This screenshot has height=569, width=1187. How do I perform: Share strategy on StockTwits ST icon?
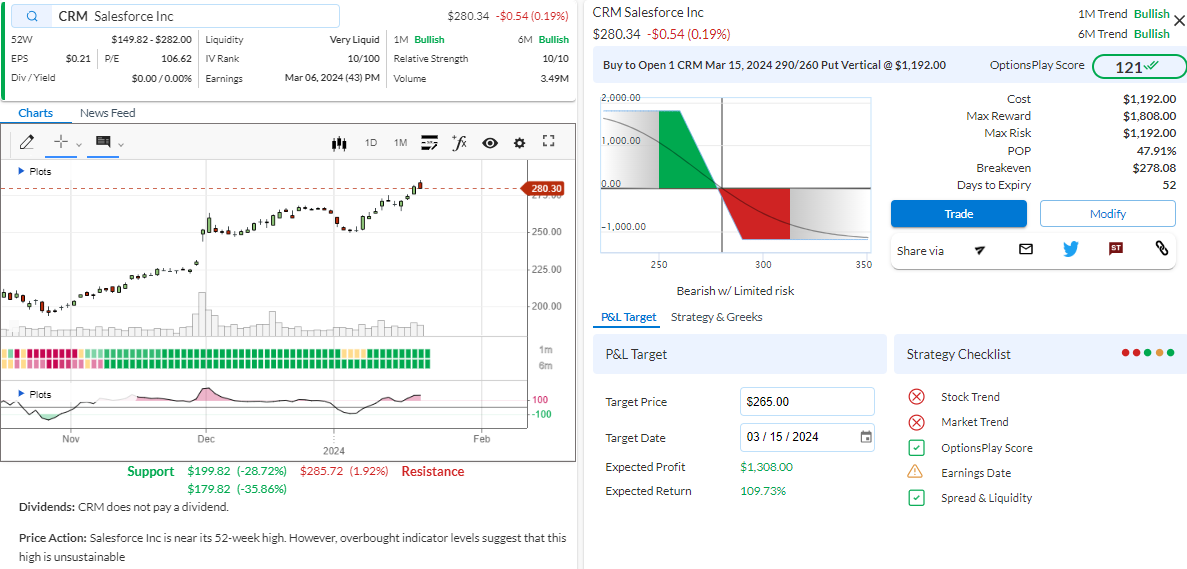tap(1115, 248)
